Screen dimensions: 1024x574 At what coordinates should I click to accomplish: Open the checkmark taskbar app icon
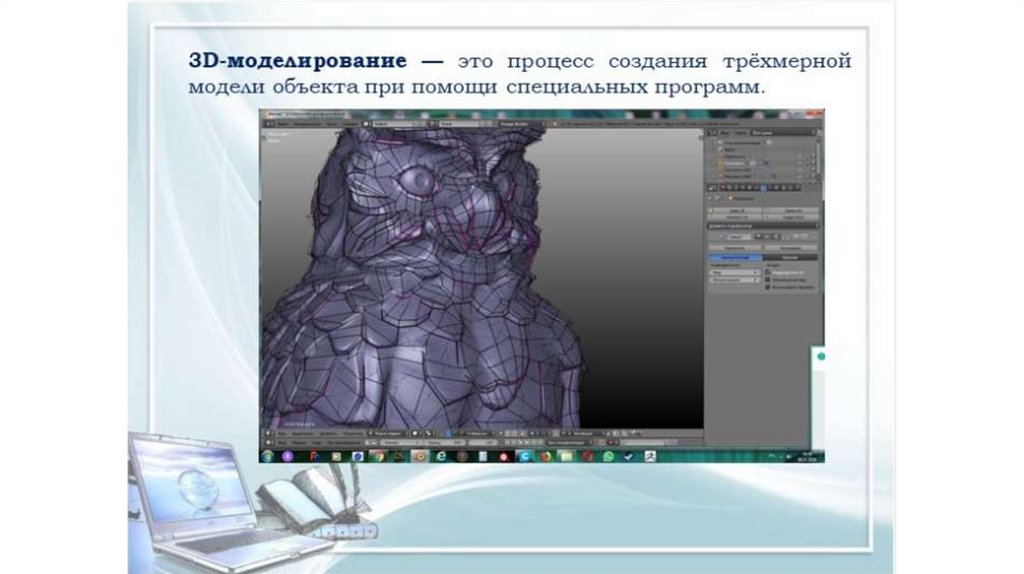(x=628, y=456)
